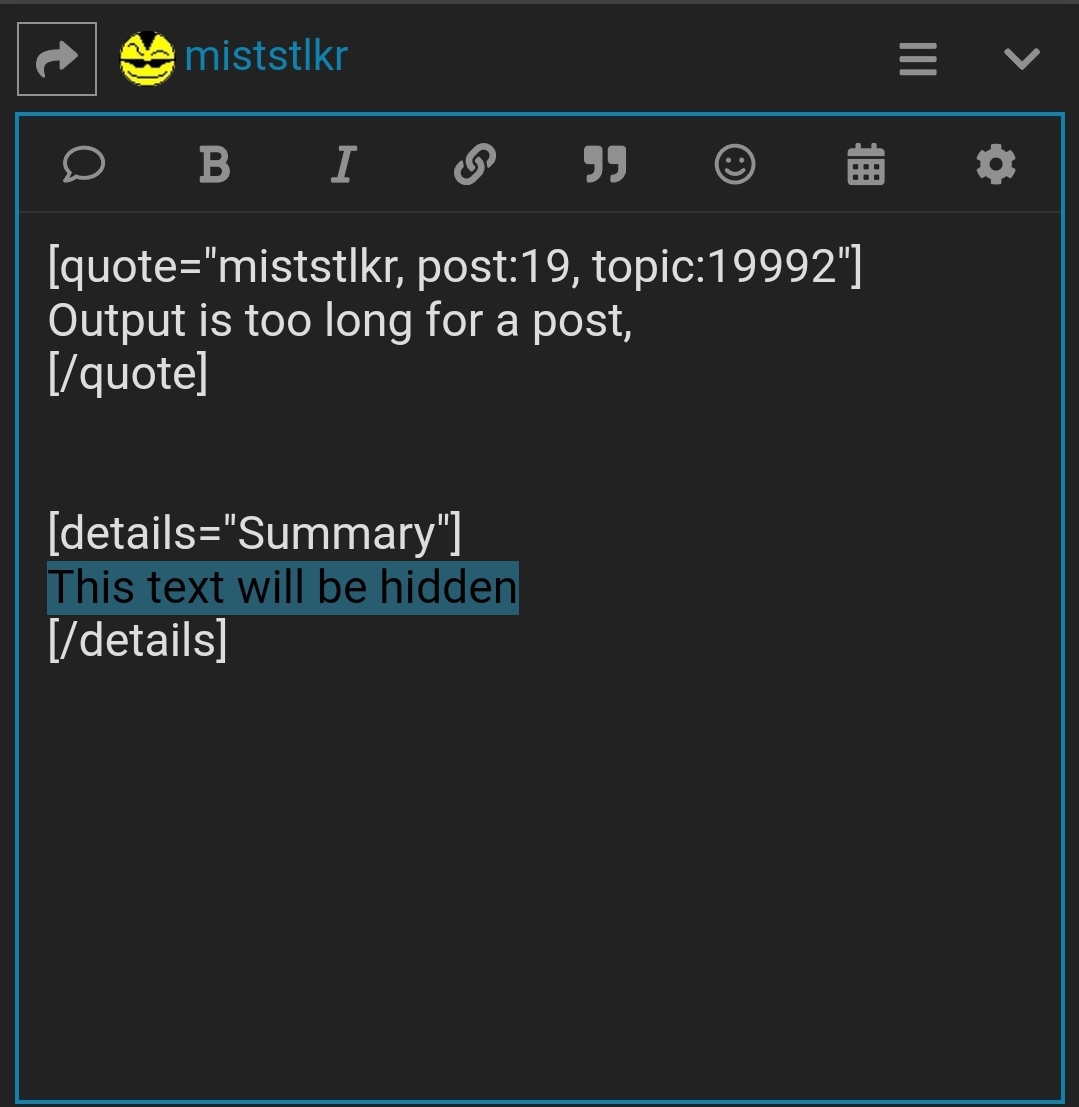This screenshot has height=1107, width=1079.
Task: Click the [quote="miststlkr, post:19"] line
Action: [x=455, y=267]
